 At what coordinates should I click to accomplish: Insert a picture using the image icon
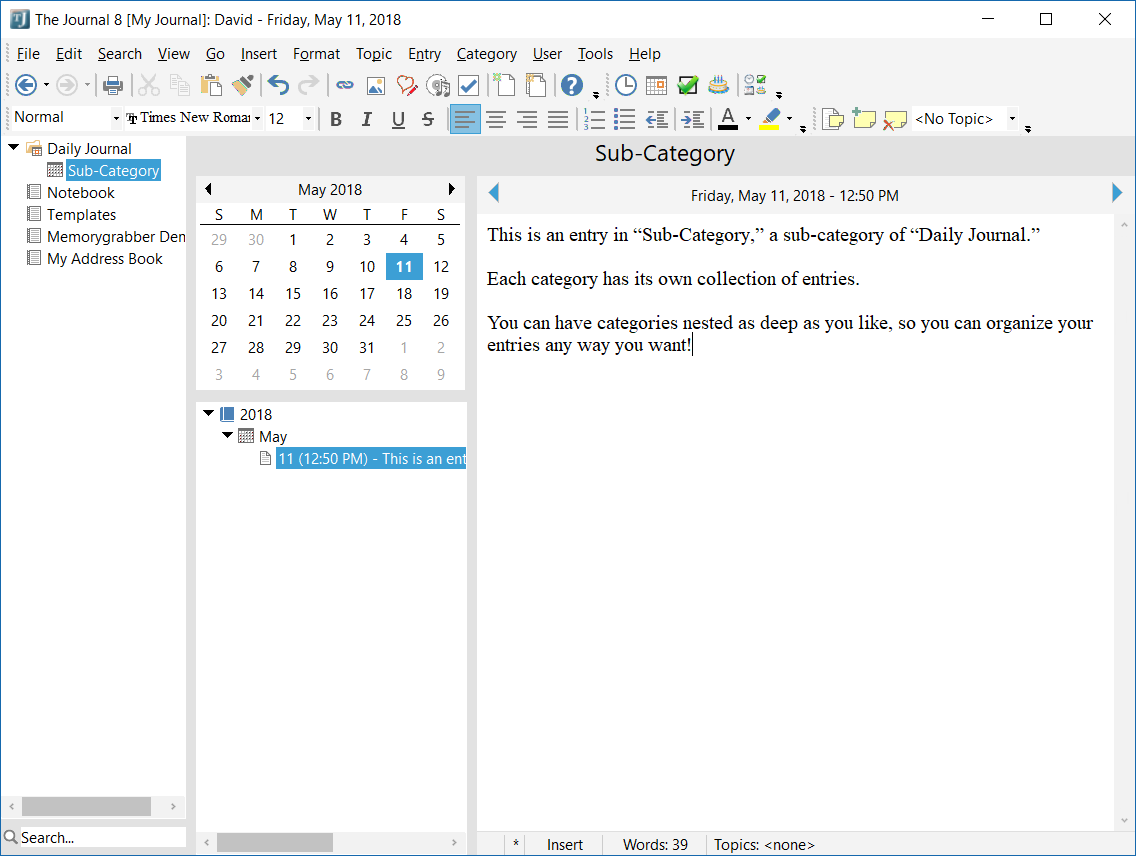tap(375, 85)
